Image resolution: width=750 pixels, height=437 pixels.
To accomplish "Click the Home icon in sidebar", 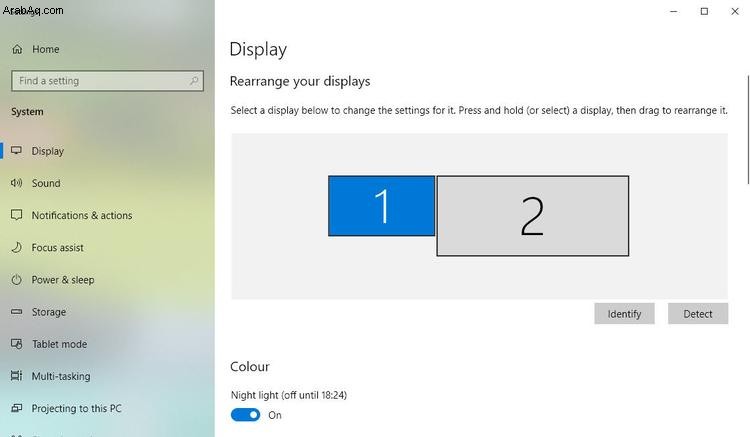I will point(17,49).
